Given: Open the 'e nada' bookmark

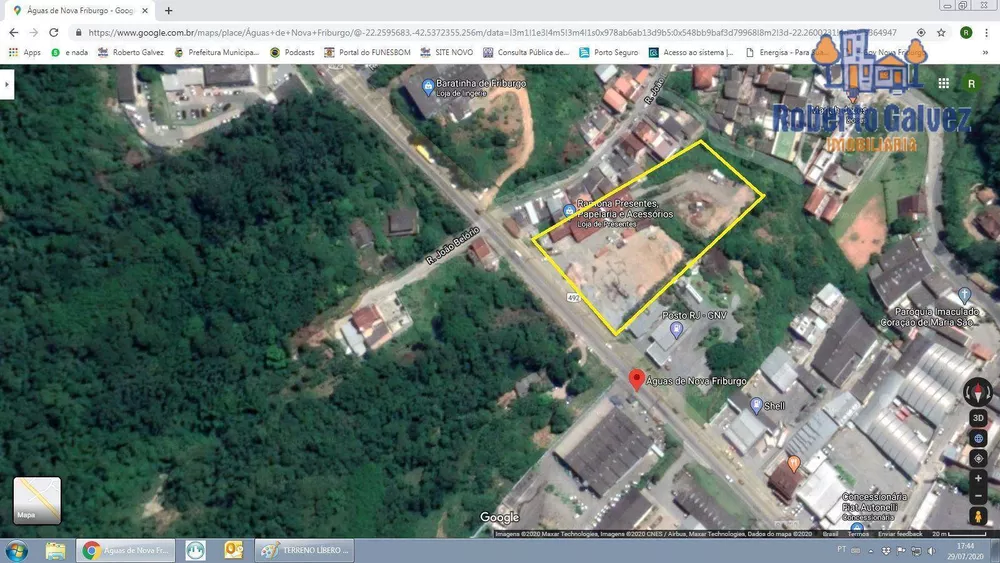Looking at the screenshot, I should tap(70, 52).
